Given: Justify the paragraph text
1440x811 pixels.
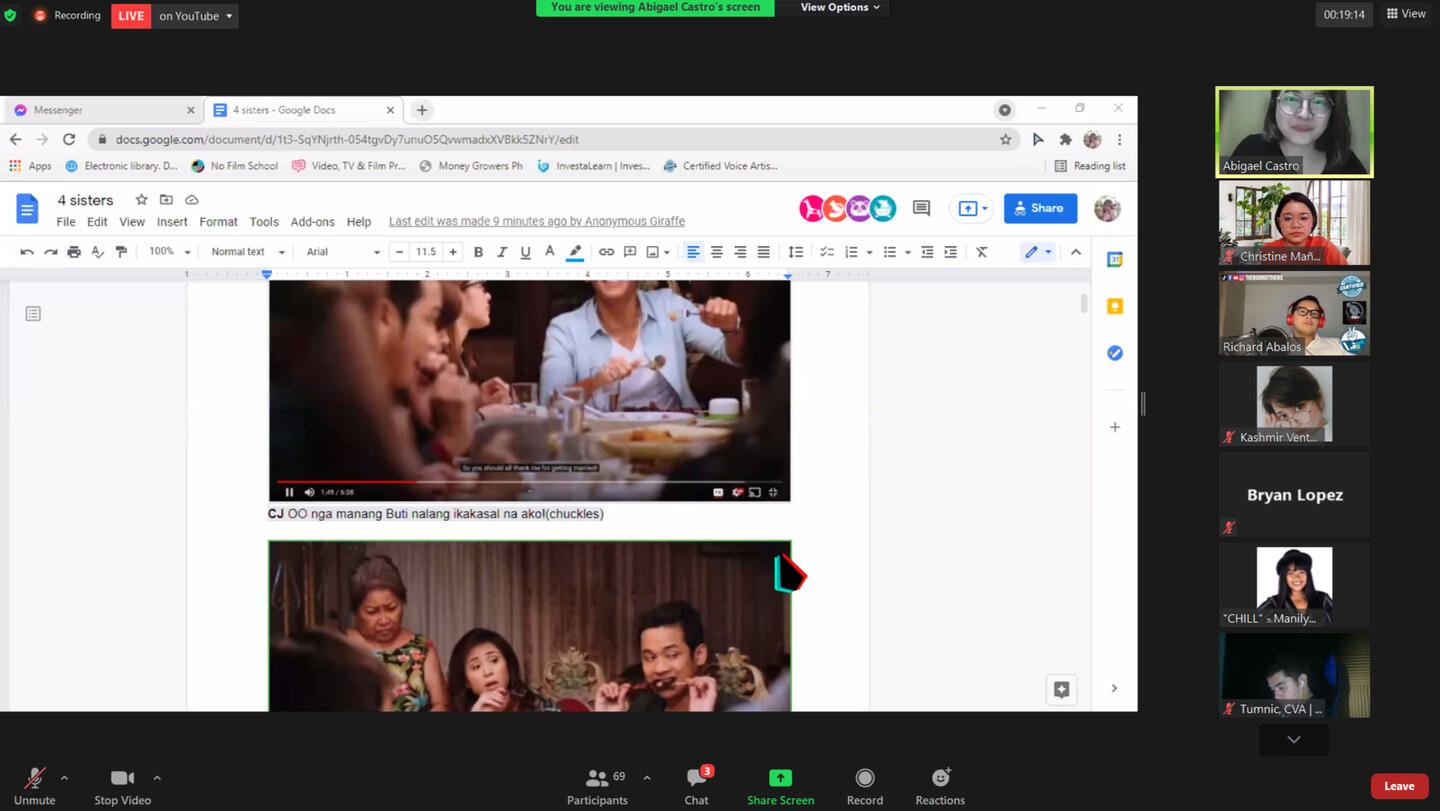Looking at the screenshot, I should pos(763,252).
